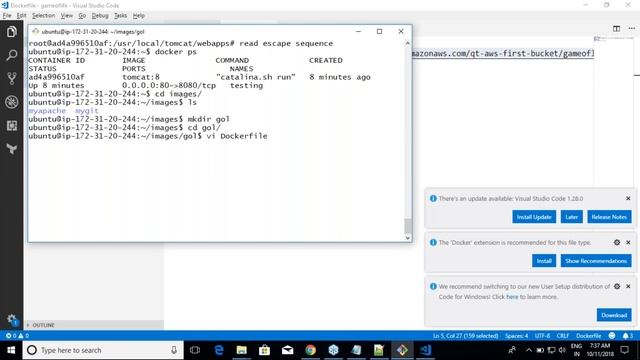This screenshot has height=360, width=640.
Task: Click the microphone icon in taskbar search
Action: coord(174,350)
